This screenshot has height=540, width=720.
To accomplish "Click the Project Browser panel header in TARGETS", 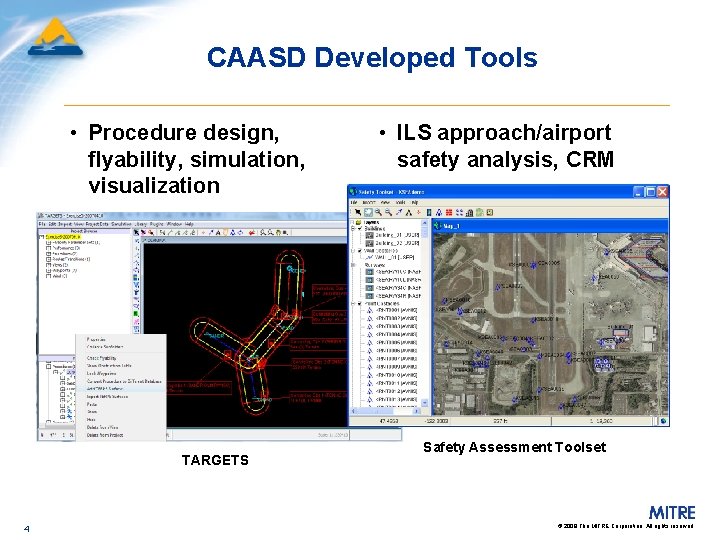I will [84, 231].
